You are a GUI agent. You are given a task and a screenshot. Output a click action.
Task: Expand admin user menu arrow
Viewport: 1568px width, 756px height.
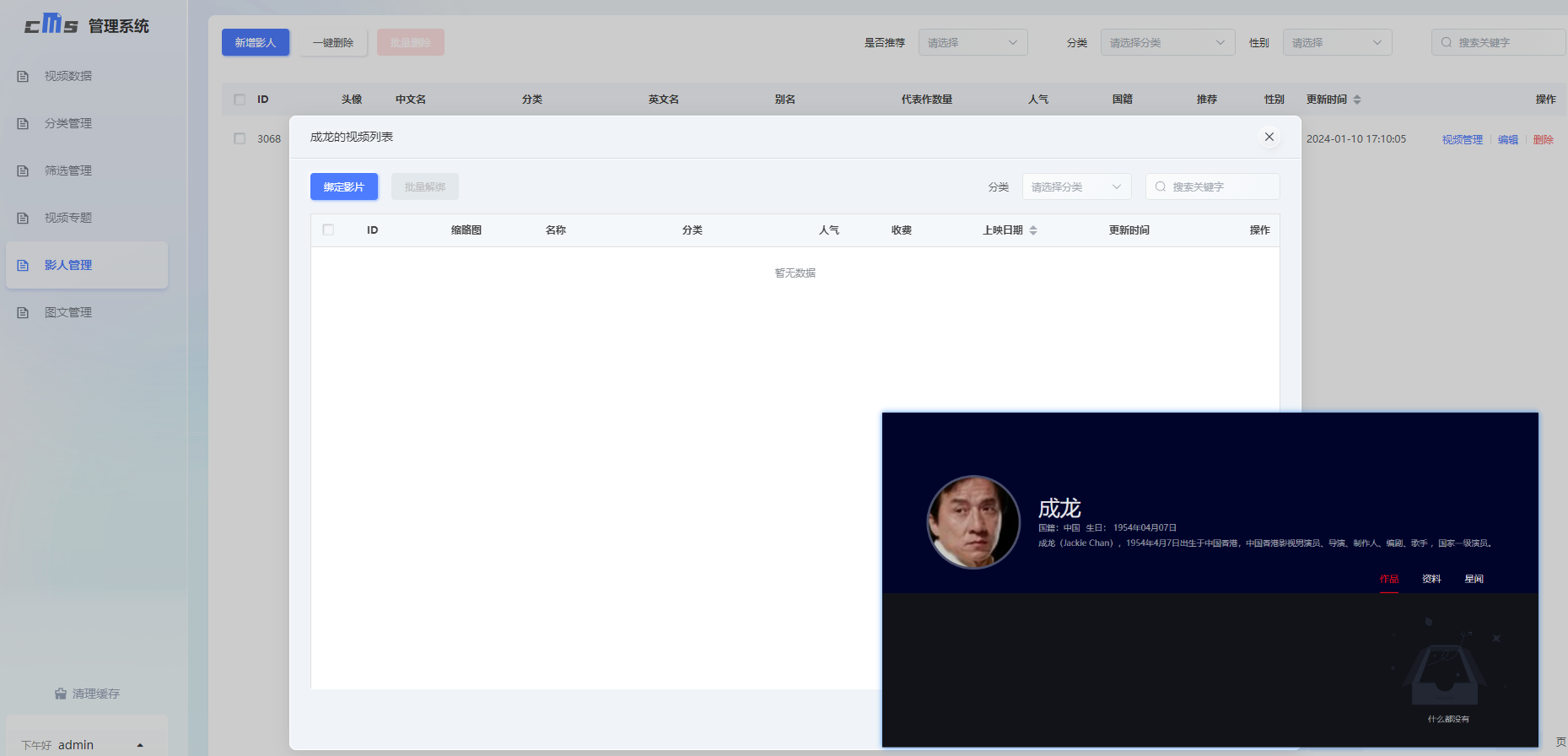pos(140,745)
